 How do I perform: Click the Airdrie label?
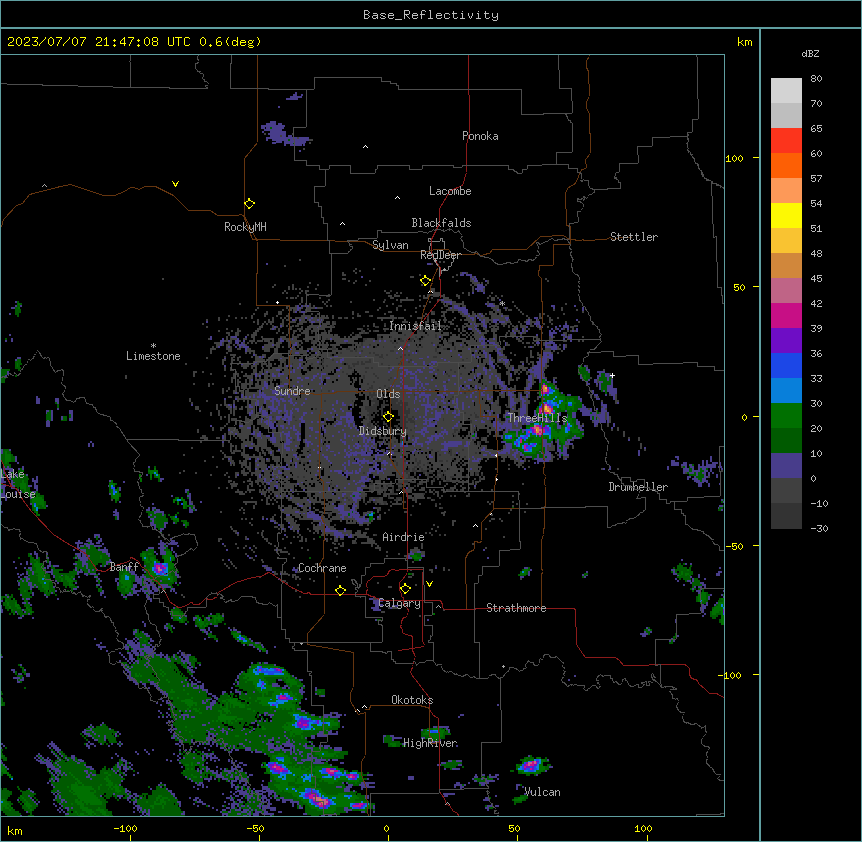pos(403,537)
